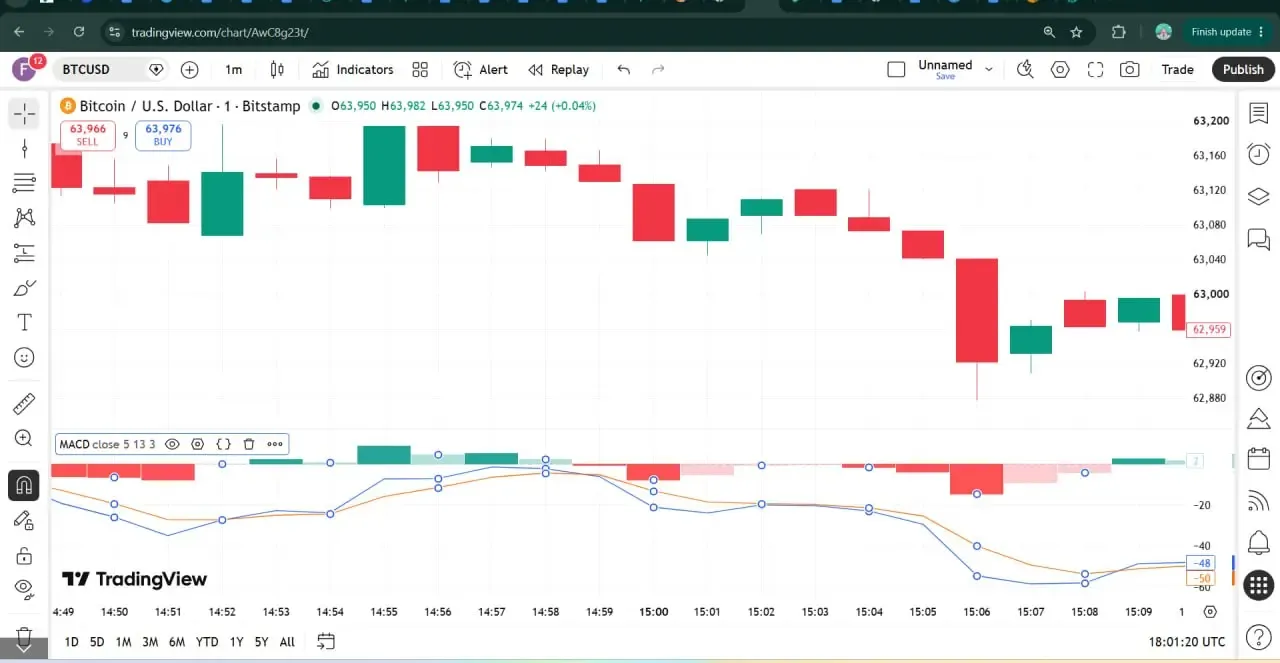Screen dimensions: 1280x663
Task: Open the alerts clock panel
Action: [1259, 154]
